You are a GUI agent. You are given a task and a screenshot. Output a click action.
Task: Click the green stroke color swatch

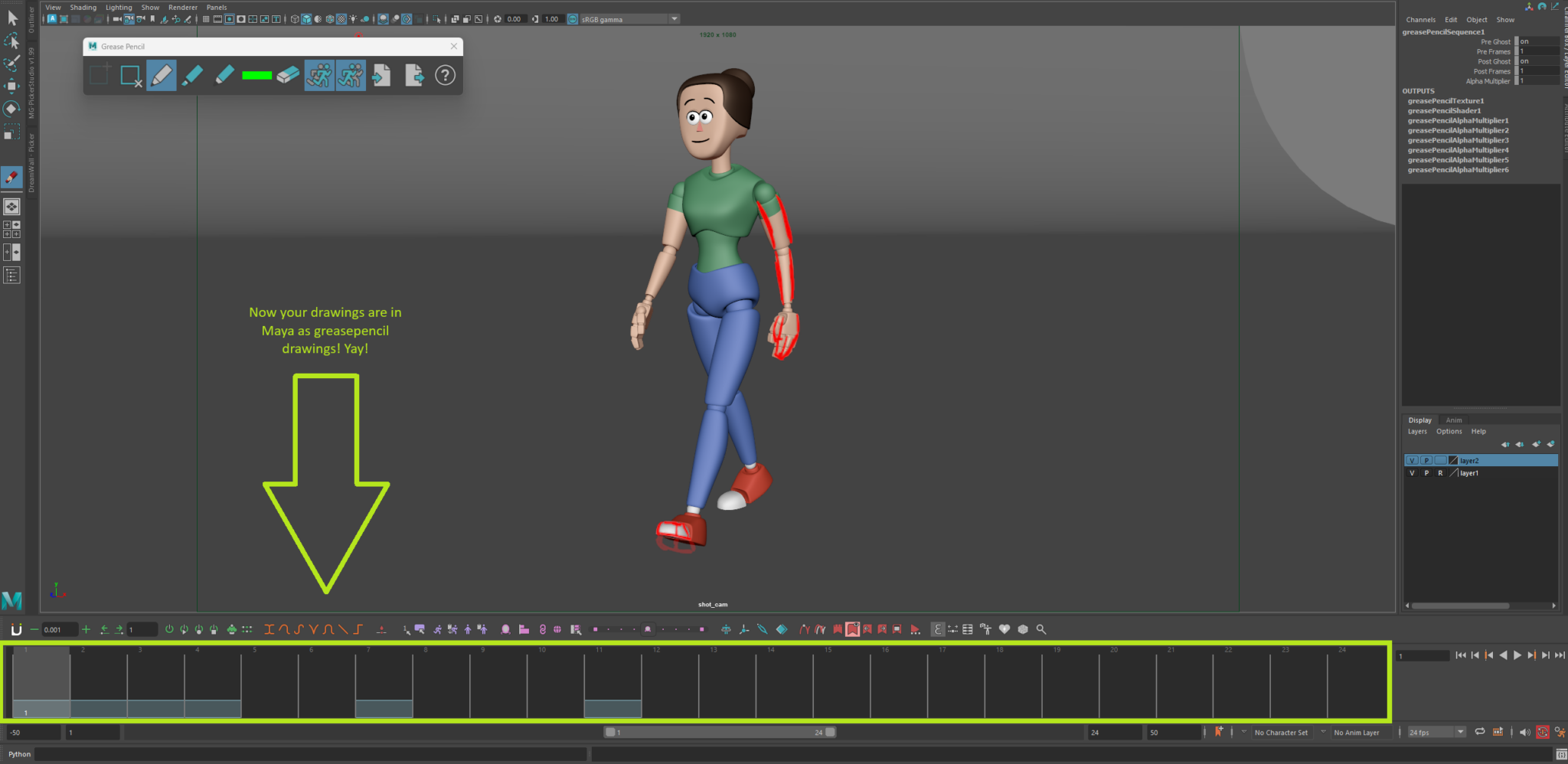point(257,75)
